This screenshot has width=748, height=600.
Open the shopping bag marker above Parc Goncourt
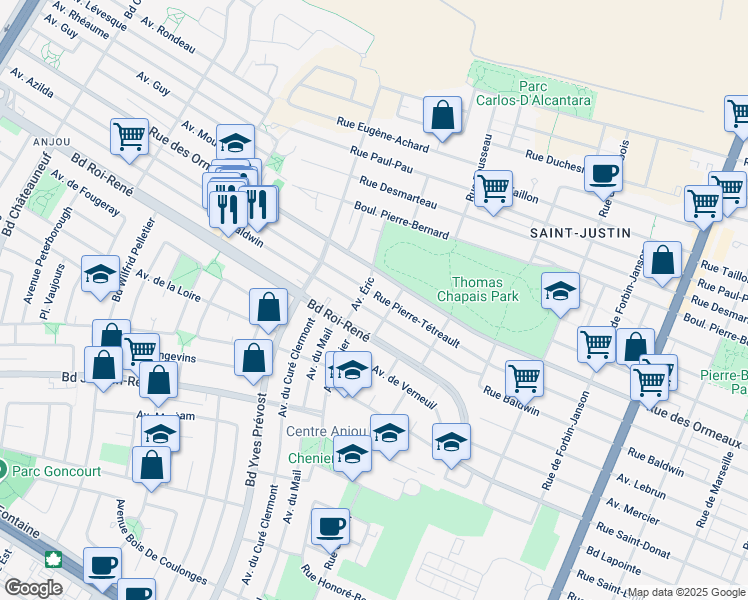click(151, 466)
